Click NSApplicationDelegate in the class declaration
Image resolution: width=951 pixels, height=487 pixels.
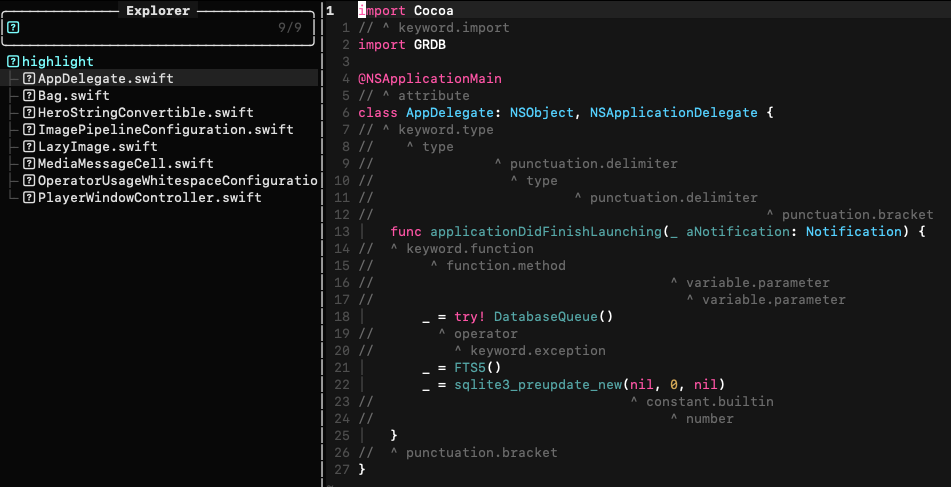click(x=673, y=113)
